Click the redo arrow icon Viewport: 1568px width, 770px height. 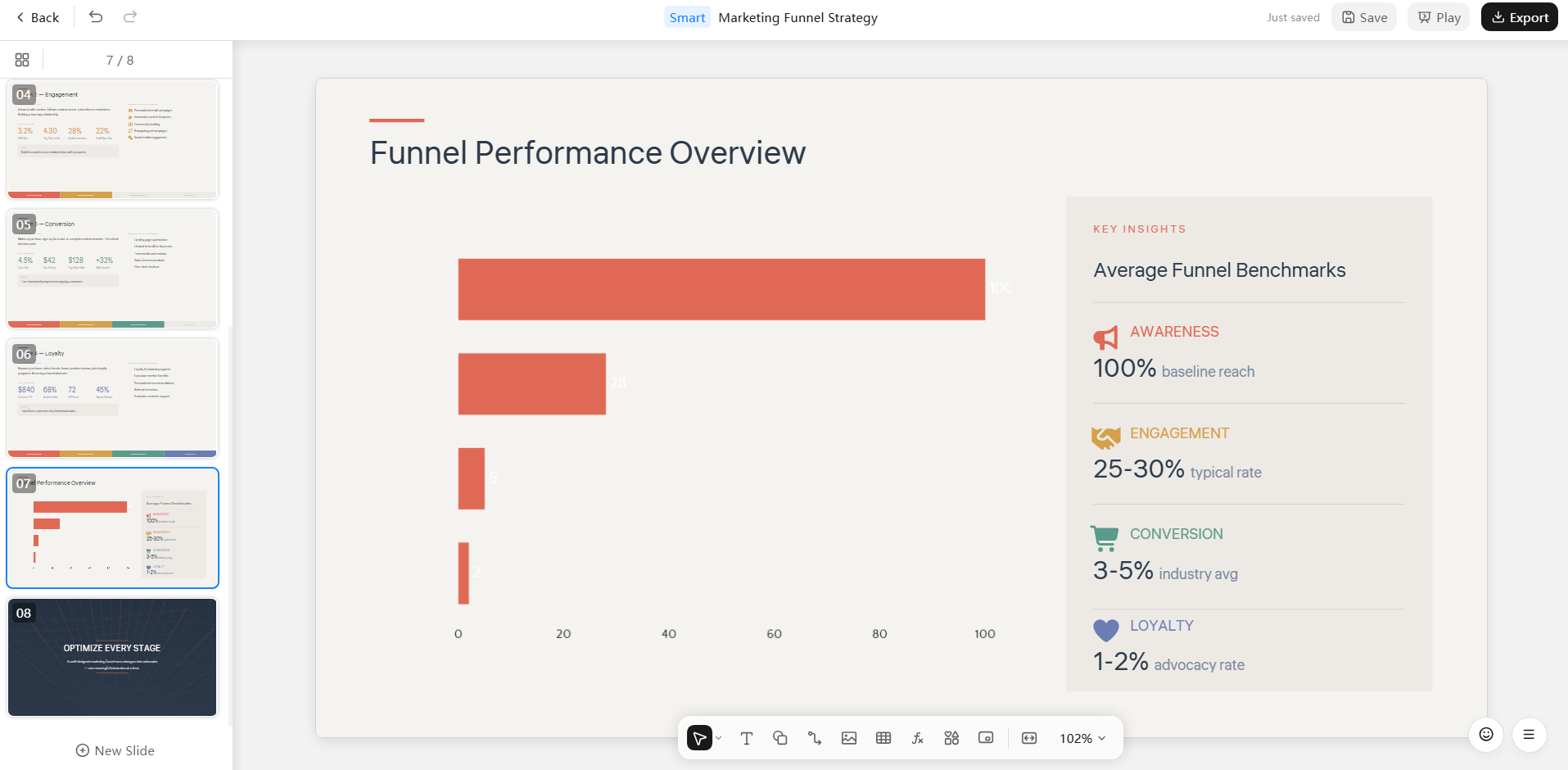[130, 17]
